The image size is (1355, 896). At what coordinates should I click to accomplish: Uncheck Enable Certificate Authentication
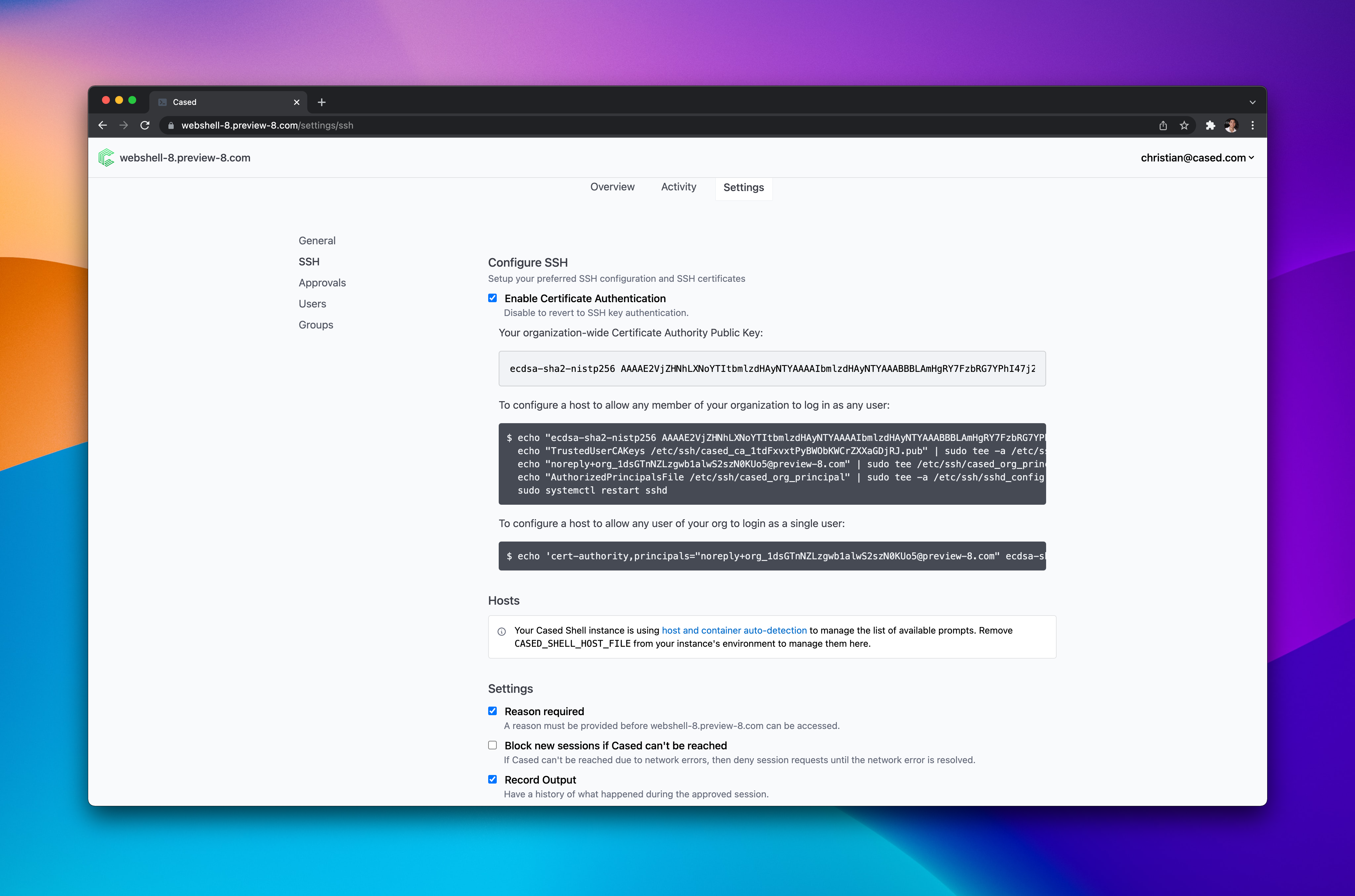click(x=492, y=298)
